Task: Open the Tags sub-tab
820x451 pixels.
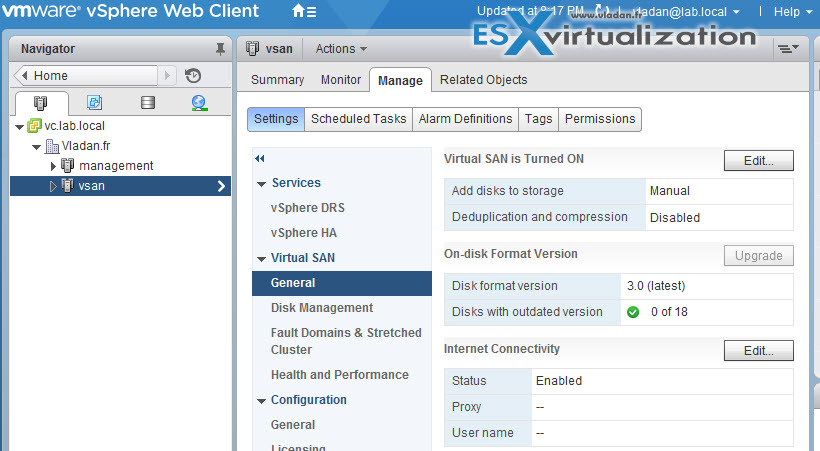Action: coord(539,119)
